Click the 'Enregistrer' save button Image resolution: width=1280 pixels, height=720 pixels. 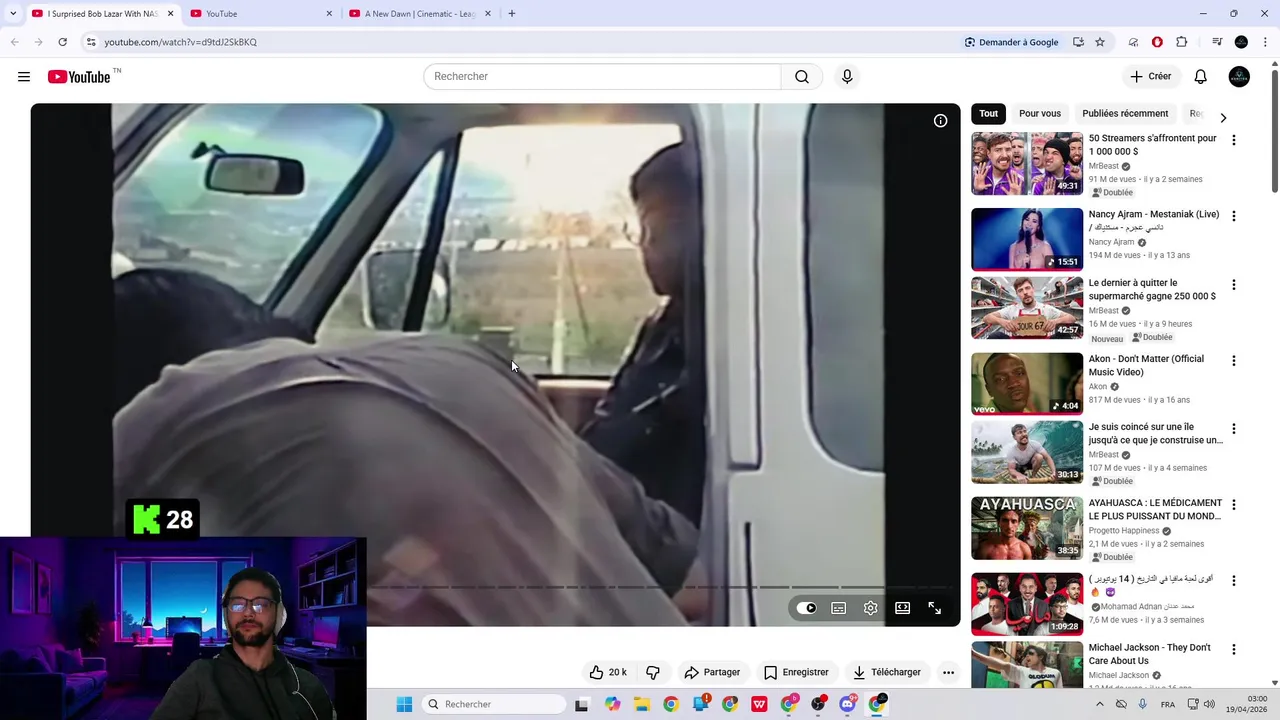point(796,672)
